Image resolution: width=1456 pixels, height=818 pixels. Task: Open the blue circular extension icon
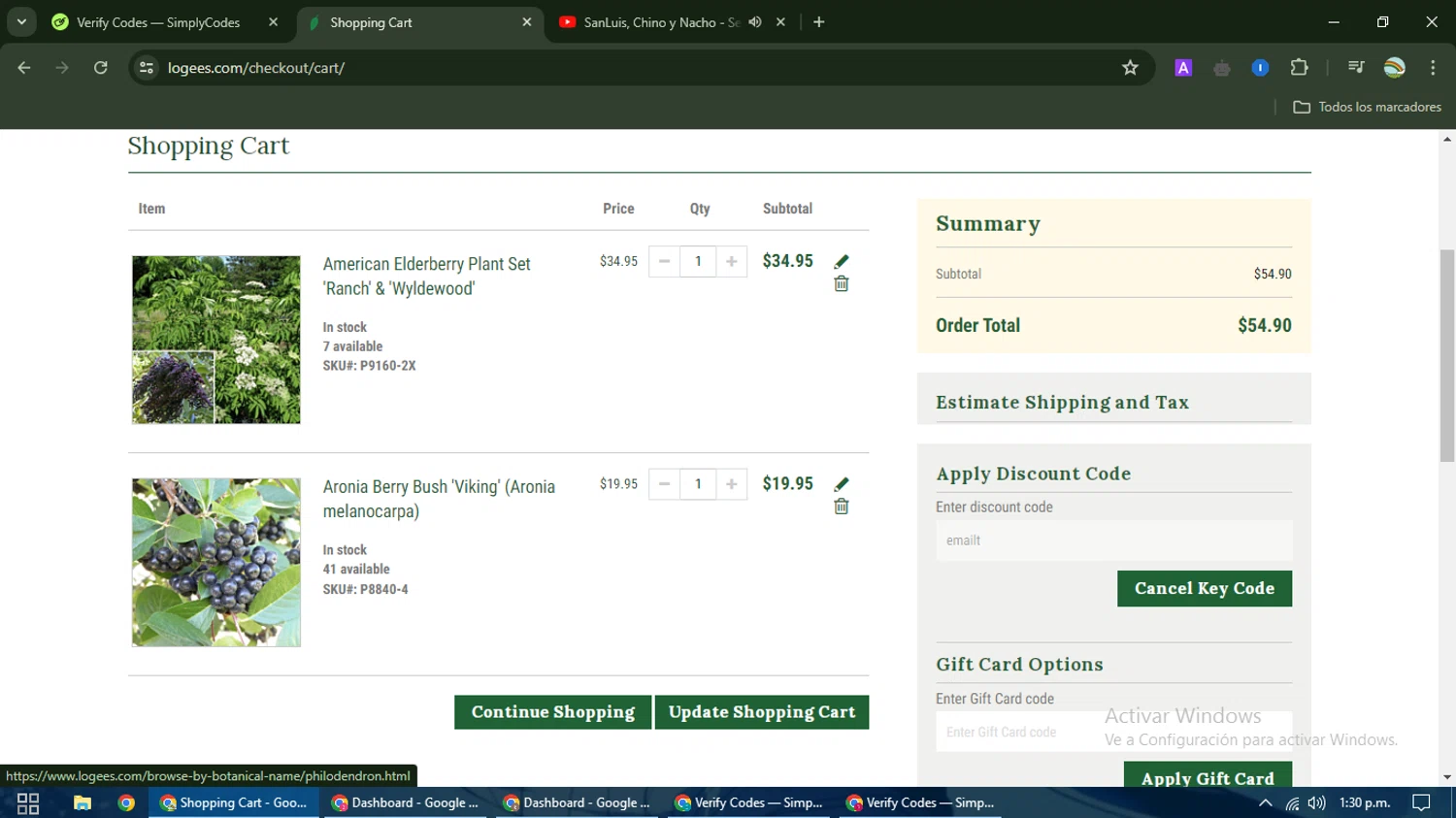point(1260,68)
